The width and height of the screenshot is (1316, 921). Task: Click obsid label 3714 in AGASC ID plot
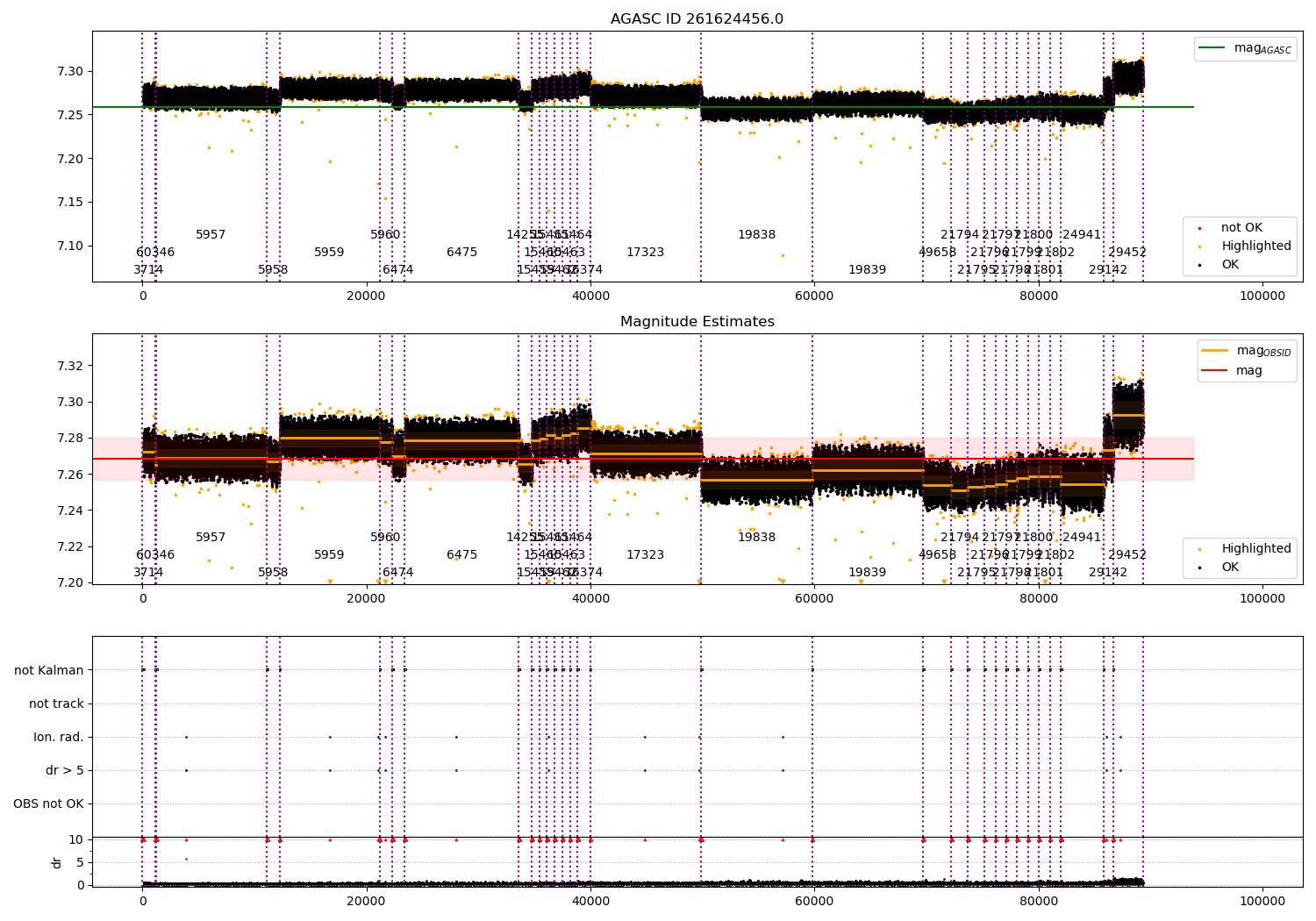point(149,270)
